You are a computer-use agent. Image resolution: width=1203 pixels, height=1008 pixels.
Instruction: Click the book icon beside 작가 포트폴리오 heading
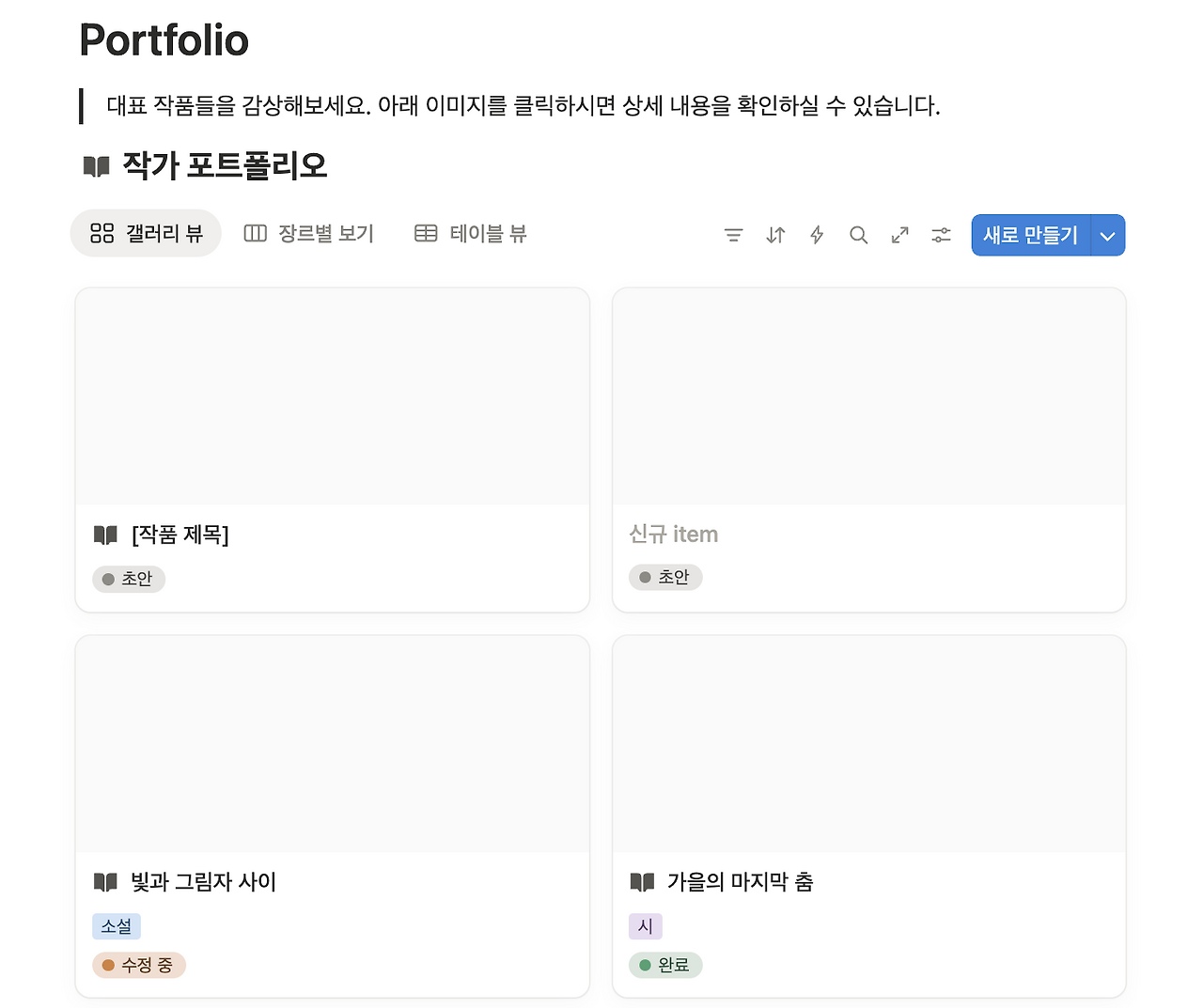point(94,165)
